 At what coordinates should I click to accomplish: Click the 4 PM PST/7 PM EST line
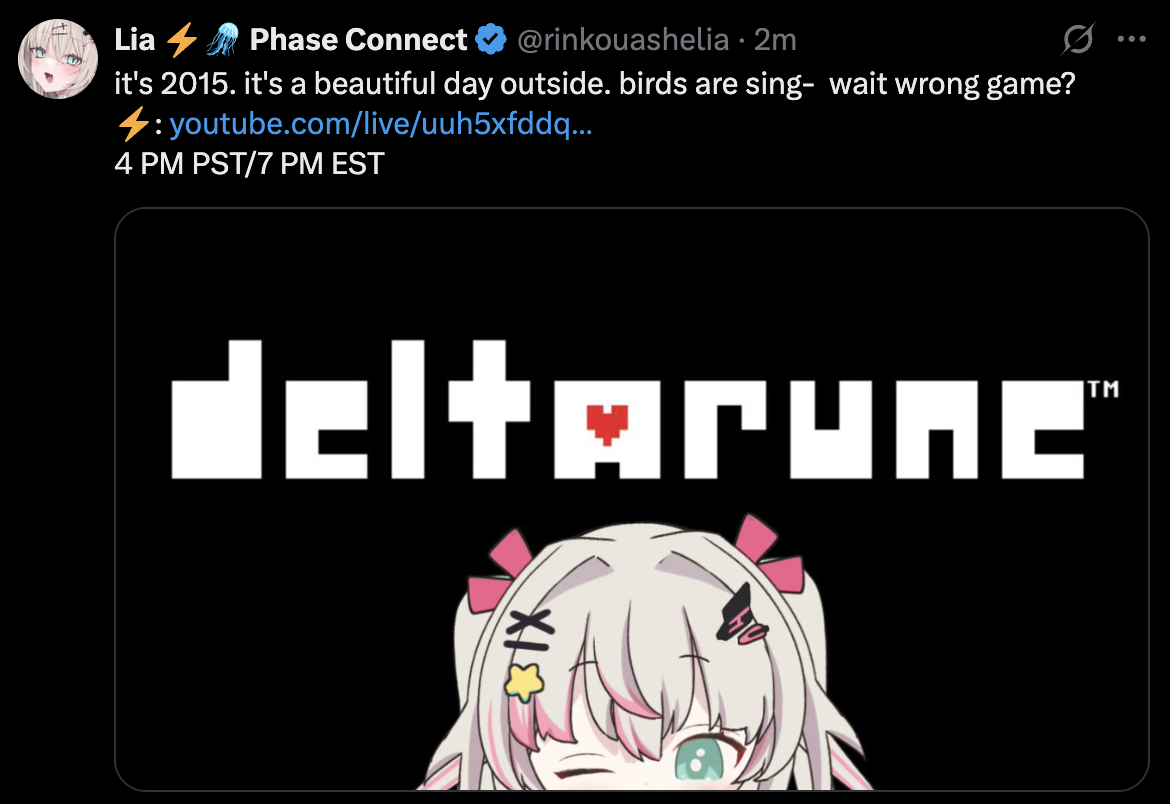[249, 163]
